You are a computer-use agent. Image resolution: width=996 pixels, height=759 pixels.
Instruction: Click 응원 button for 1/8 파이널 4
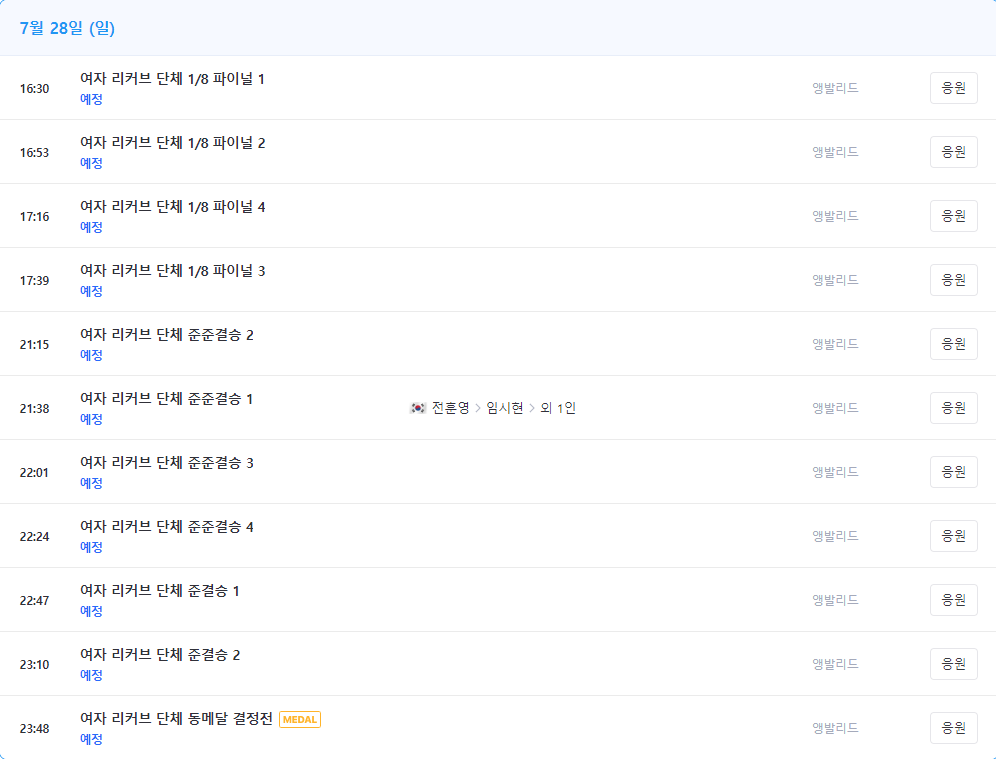tap(953, 216)
